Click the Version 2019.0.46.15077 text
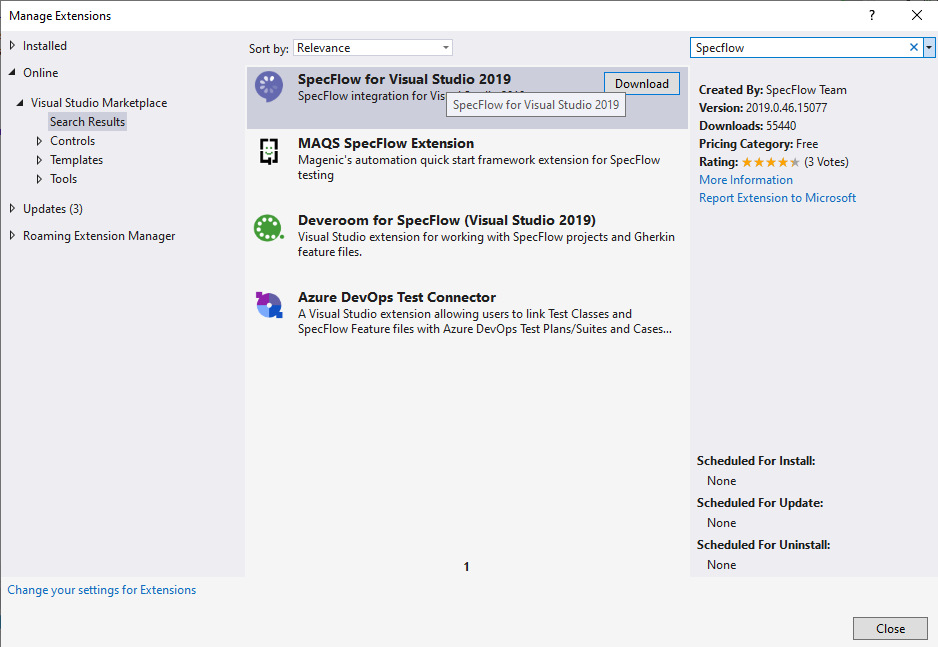 [763, 108]
